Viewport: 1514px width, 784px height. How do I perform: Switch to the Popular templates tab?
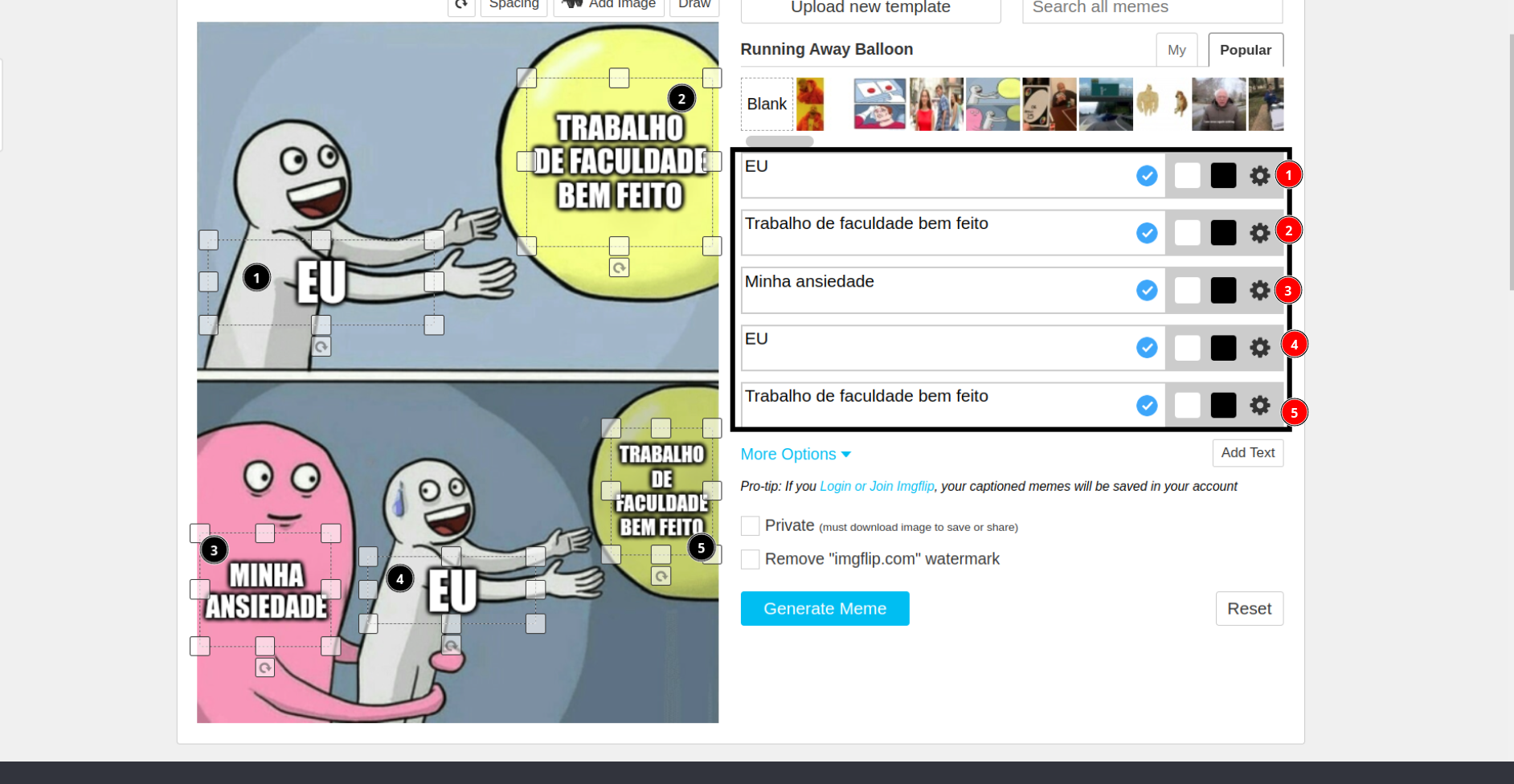1245,49
